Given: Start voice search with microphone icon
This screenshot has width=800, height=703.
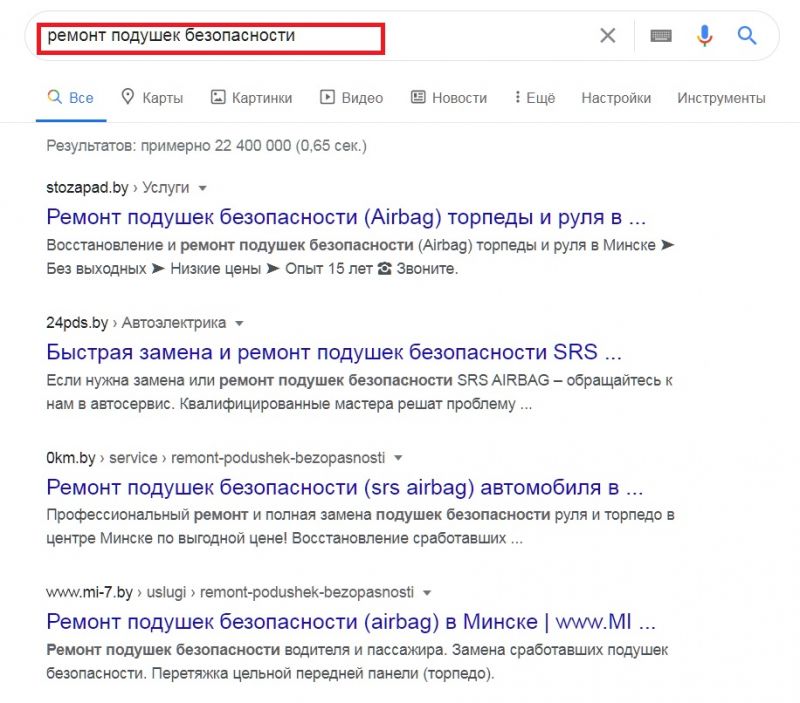Looking at the screenshot, I should click(704, 36).
